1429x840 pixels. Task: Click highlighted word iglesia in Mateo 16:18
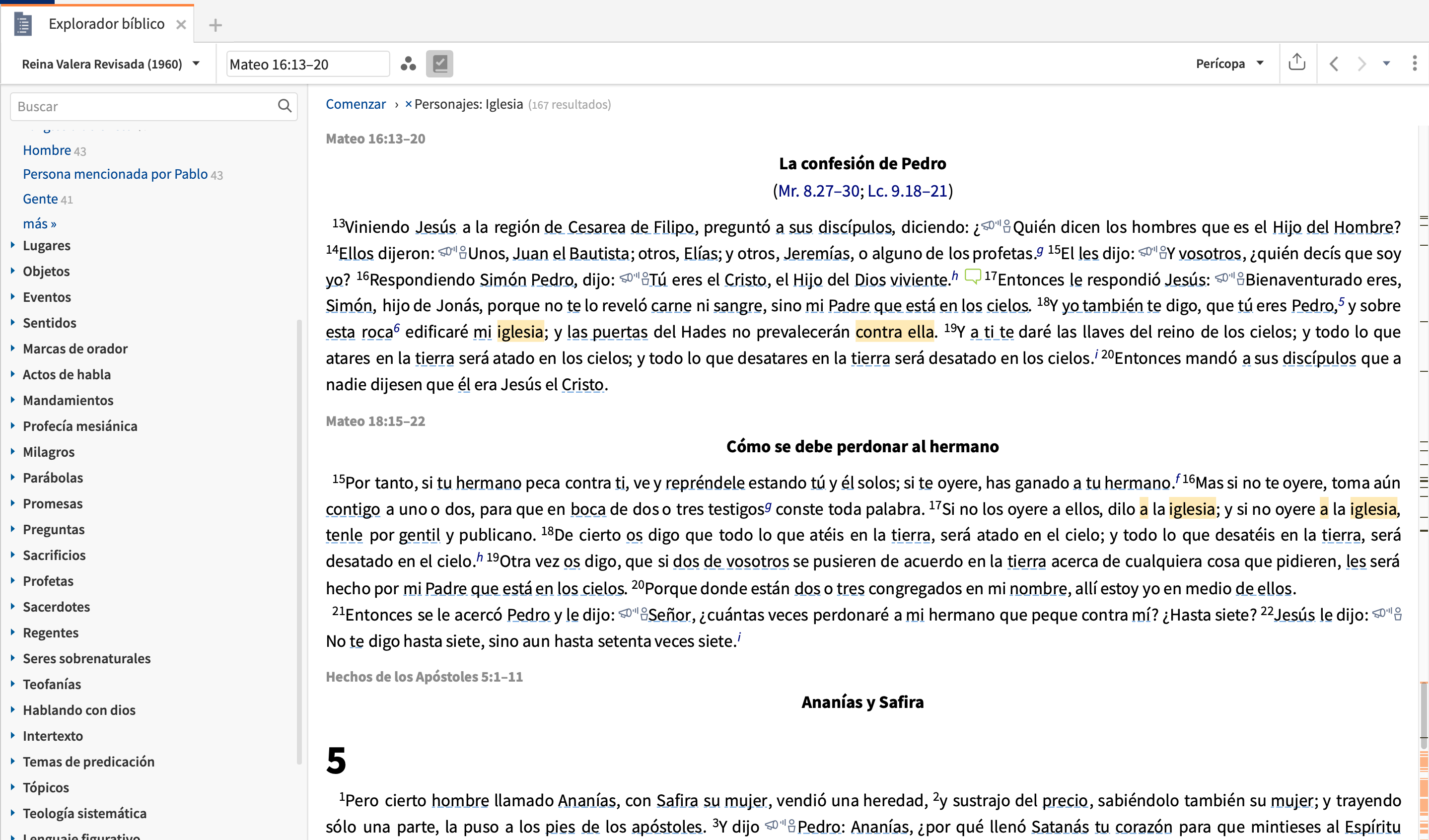tap(520, 332)
